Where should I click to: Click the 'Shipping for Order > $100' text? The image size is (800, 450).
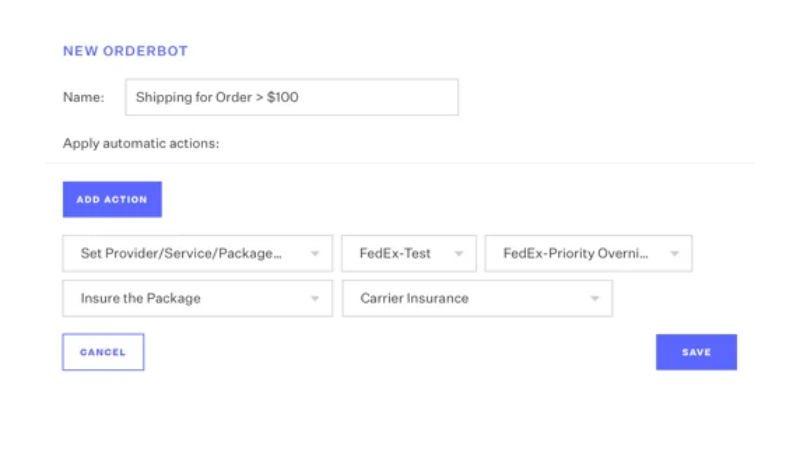[x=217, y=98]
